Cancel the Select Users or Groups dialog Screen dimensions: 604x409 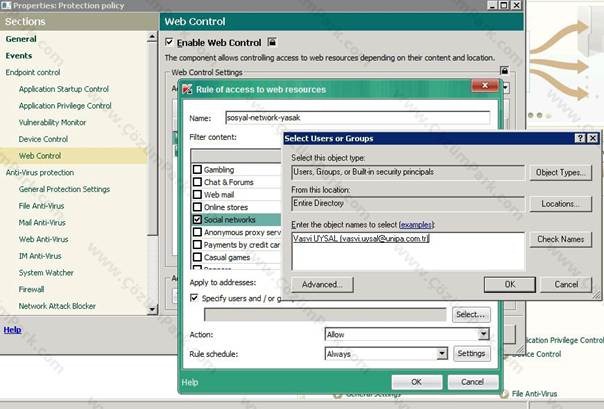(566, 284)
